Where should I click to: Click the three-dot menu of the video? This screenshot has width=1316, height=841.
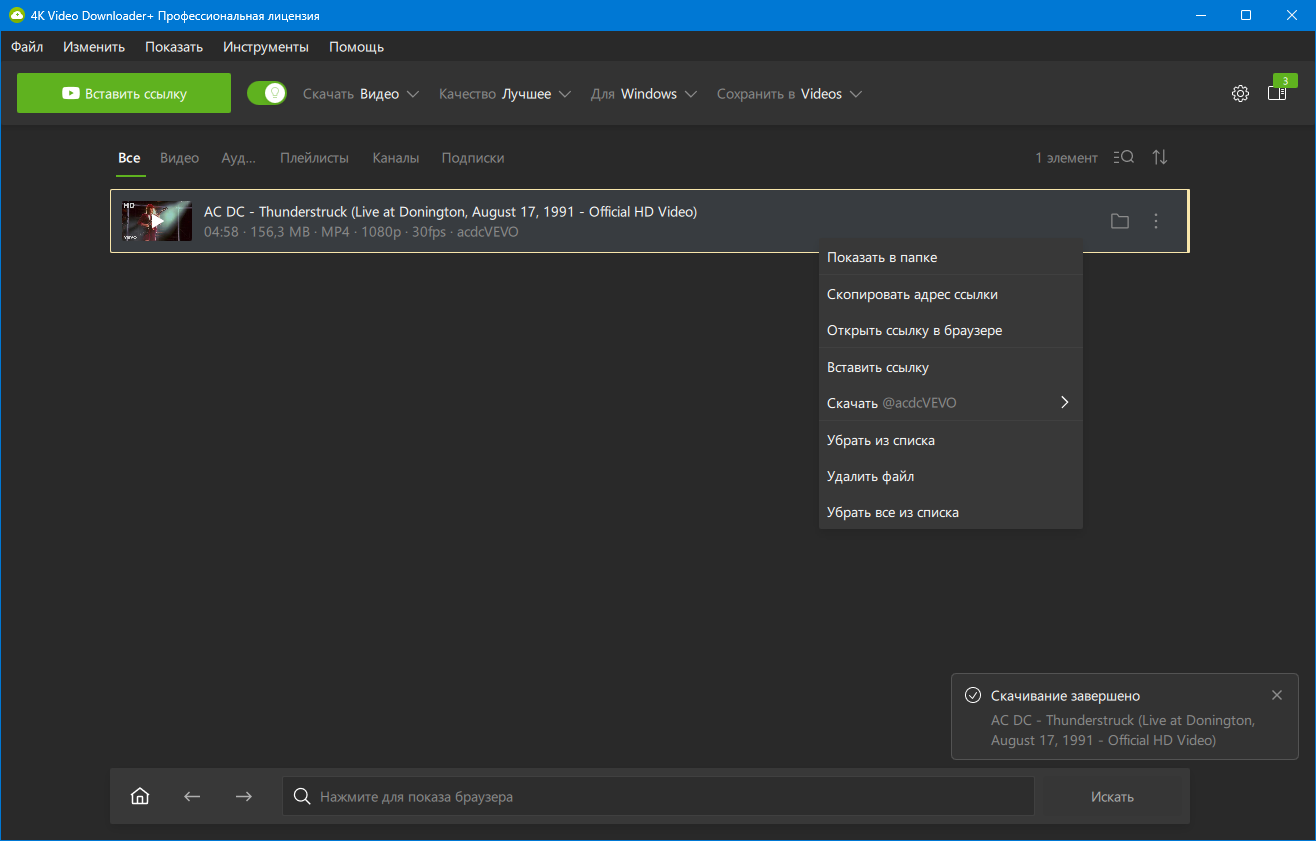tap(1156, 221)
